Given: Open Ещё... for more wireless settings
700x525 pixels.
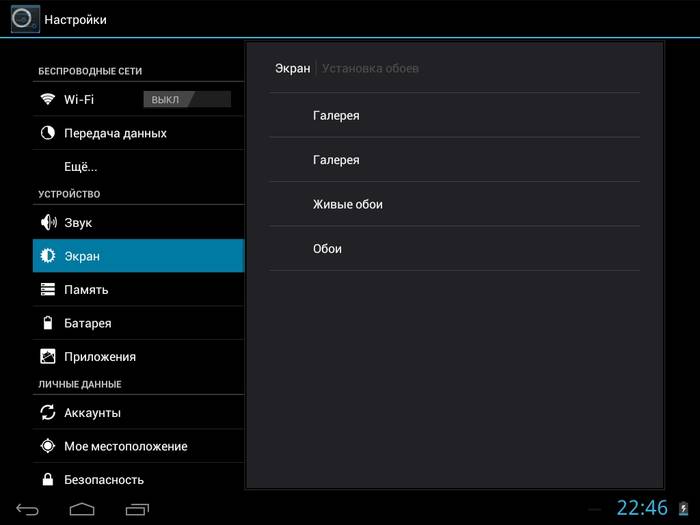Looking at the screenshot, I should point(80,166).
